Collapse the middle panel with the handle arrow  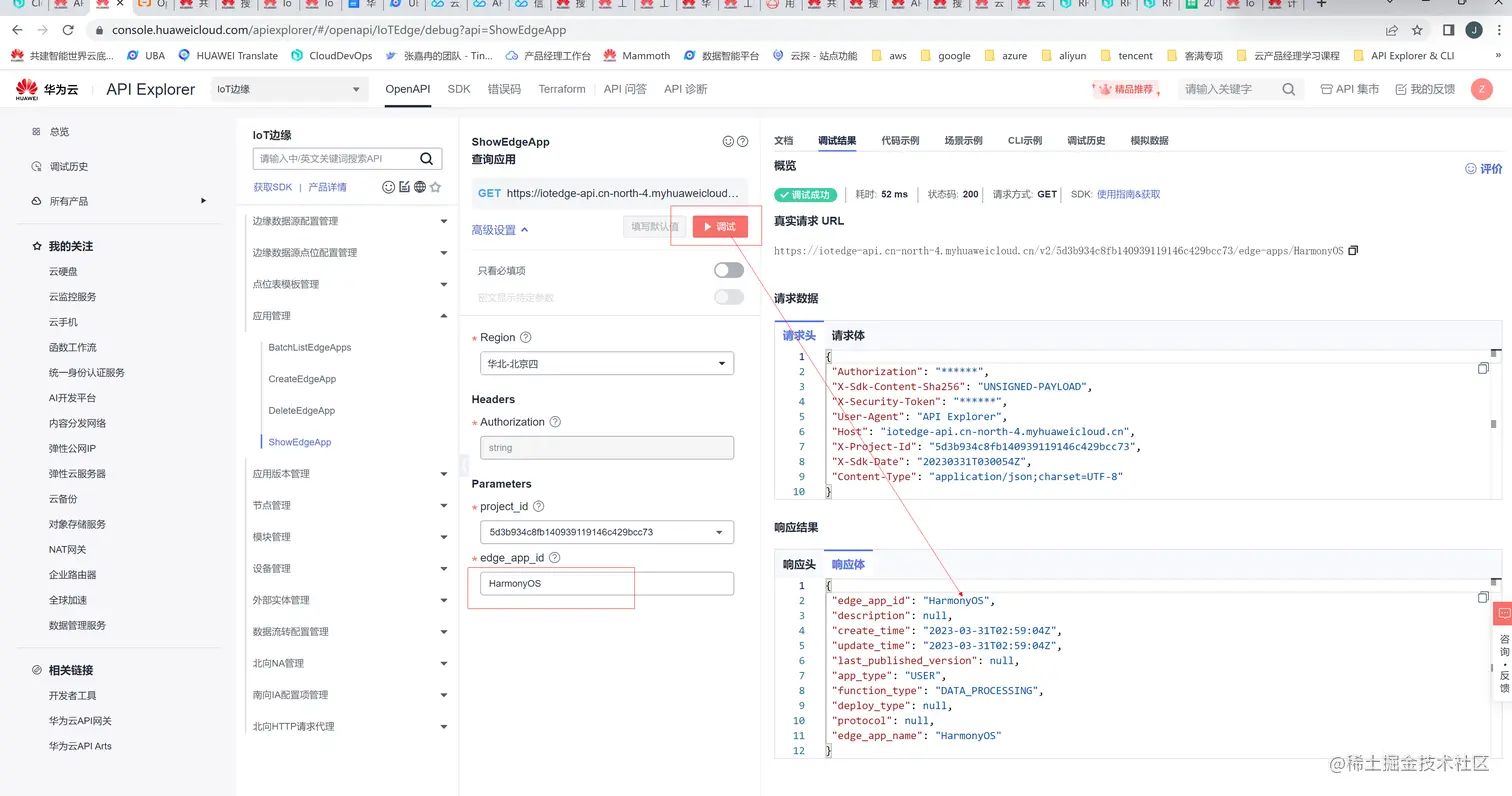[464, 465]
